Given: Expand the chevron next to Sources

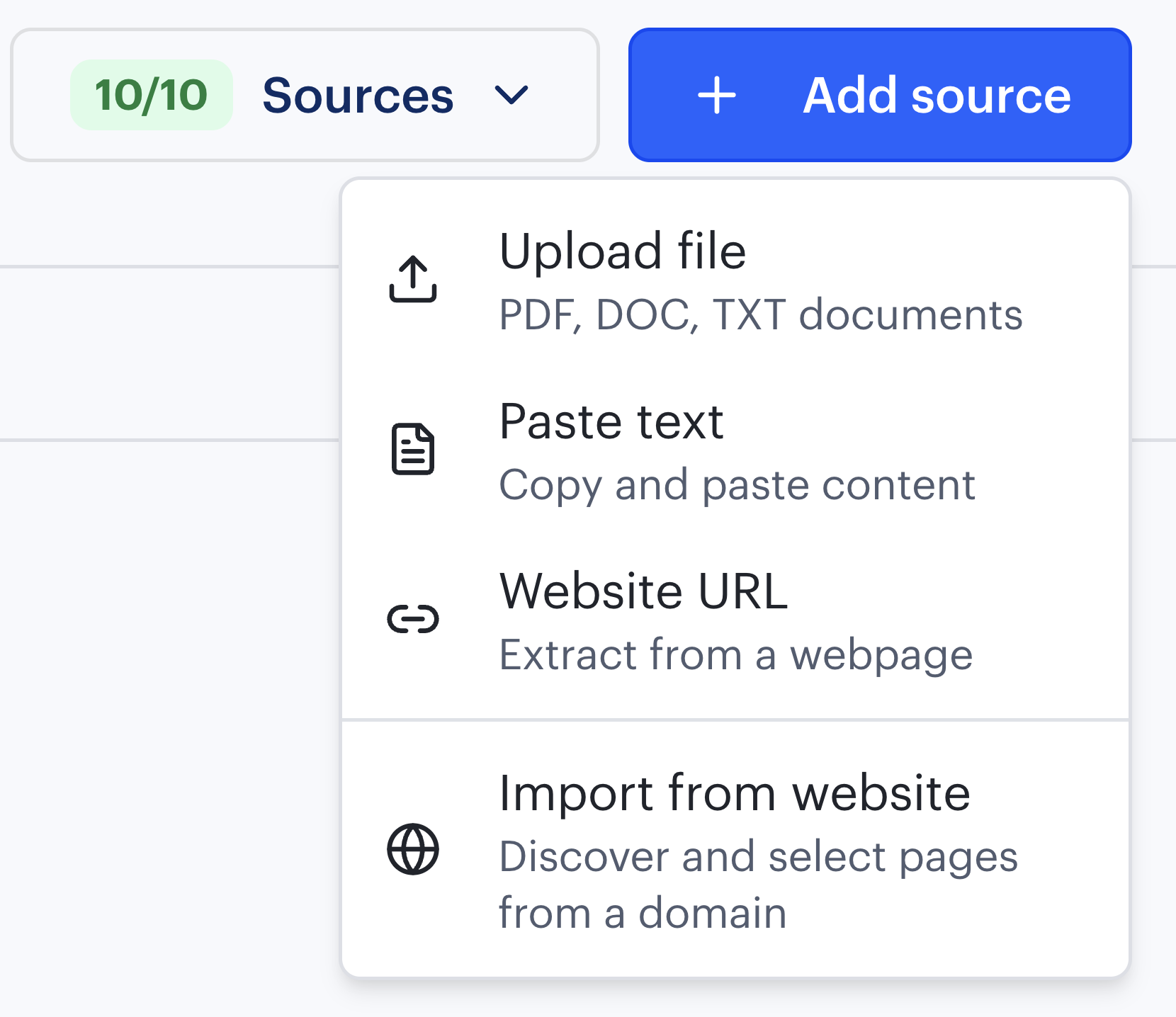Looking at the screenshot, I should (512, 96).
